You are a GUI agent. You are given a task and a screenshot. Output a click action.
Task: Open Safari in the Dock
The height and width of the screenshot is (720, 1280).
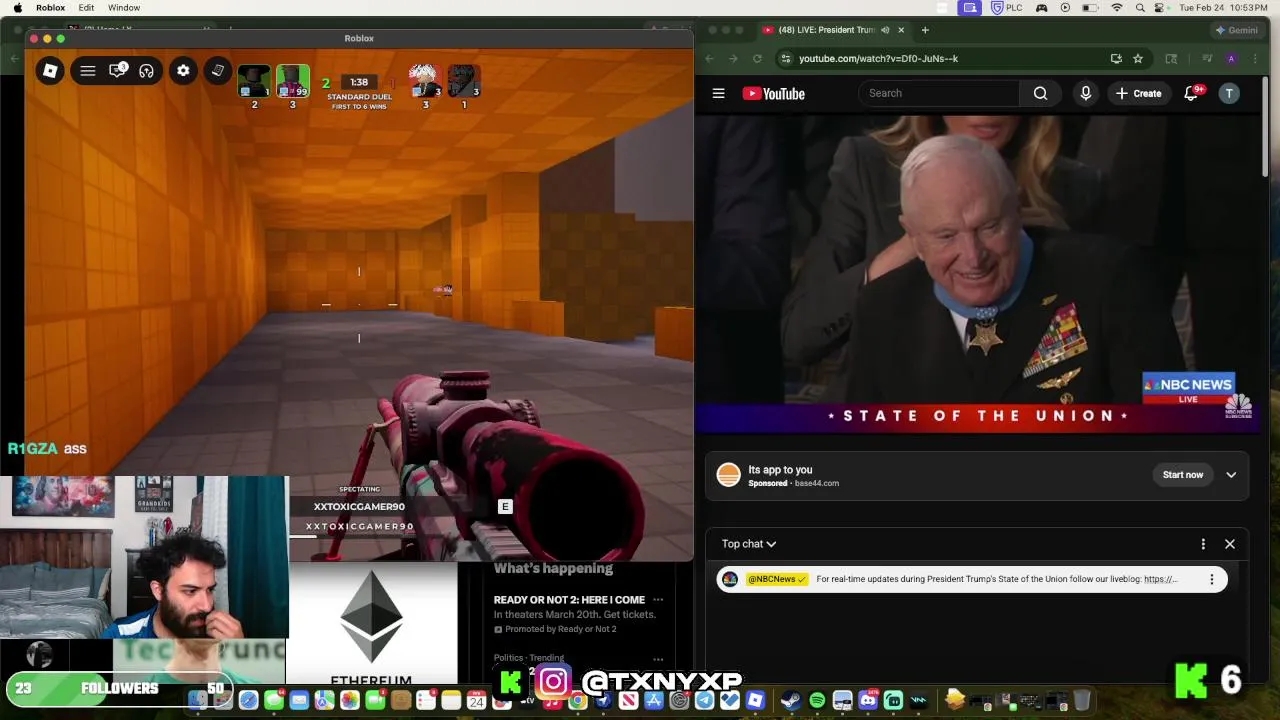coord(248,701)
